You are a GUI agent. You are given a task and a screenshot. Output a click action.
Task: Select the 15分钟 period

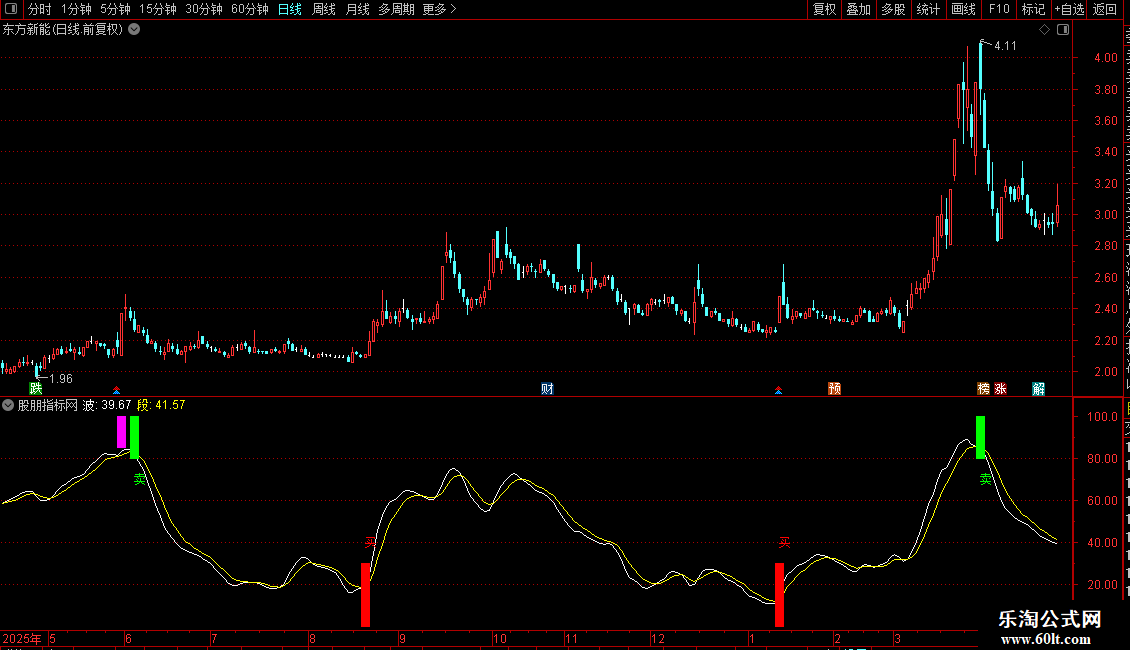(157, 9)
